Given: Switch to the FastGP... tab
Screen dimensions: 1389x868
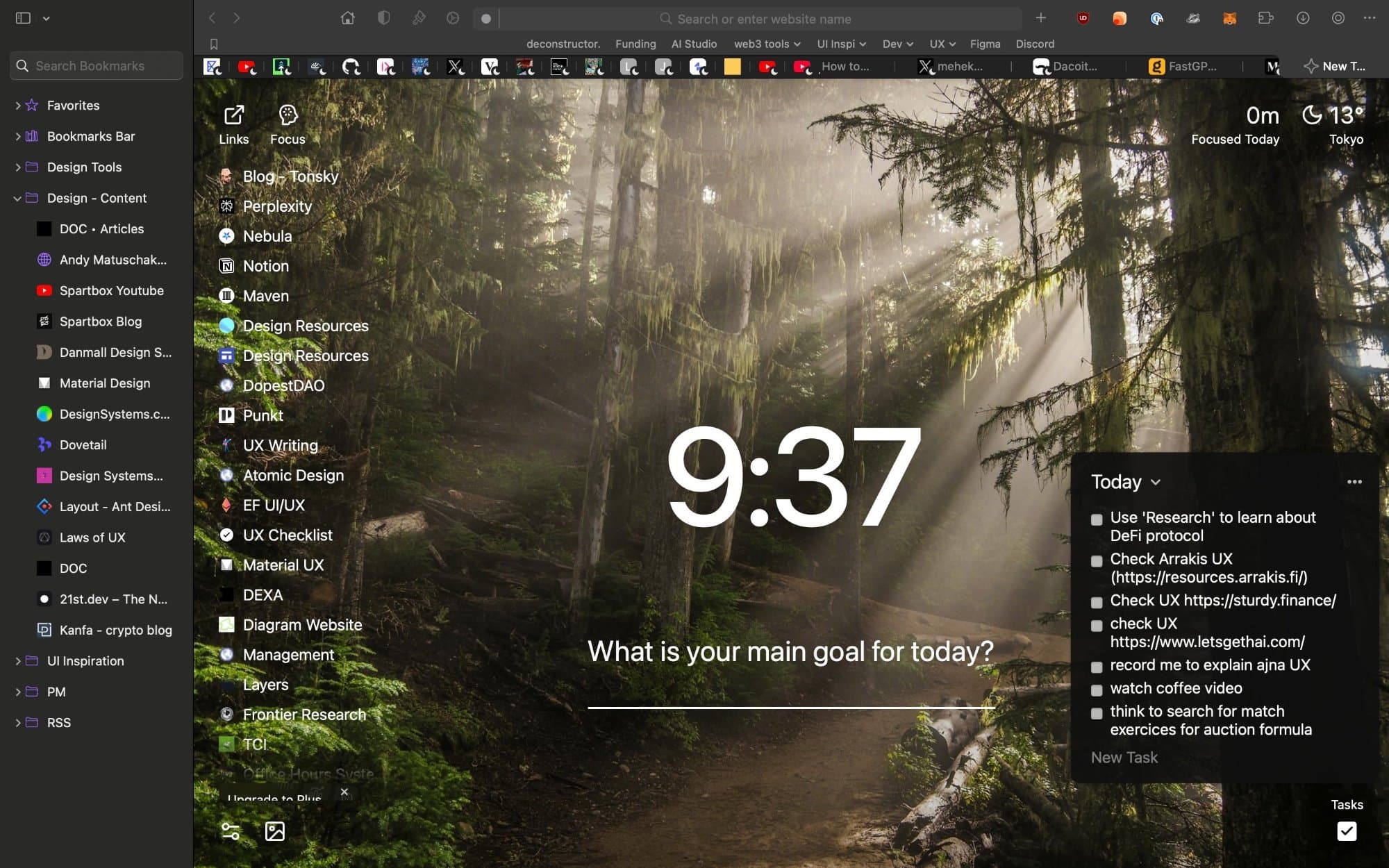Looking at the screenshot, I should click(x=1183, y=67).
